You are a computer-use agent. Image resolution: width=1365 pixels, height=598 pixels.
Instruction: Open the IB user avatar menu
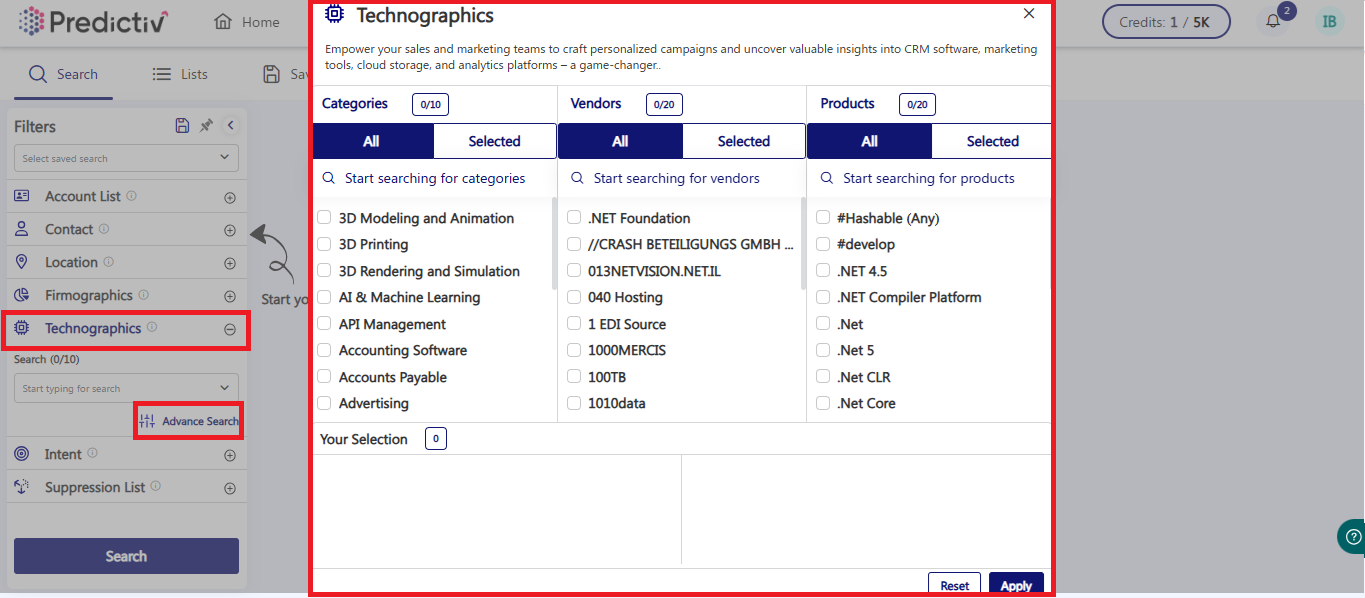(1329, 21)
